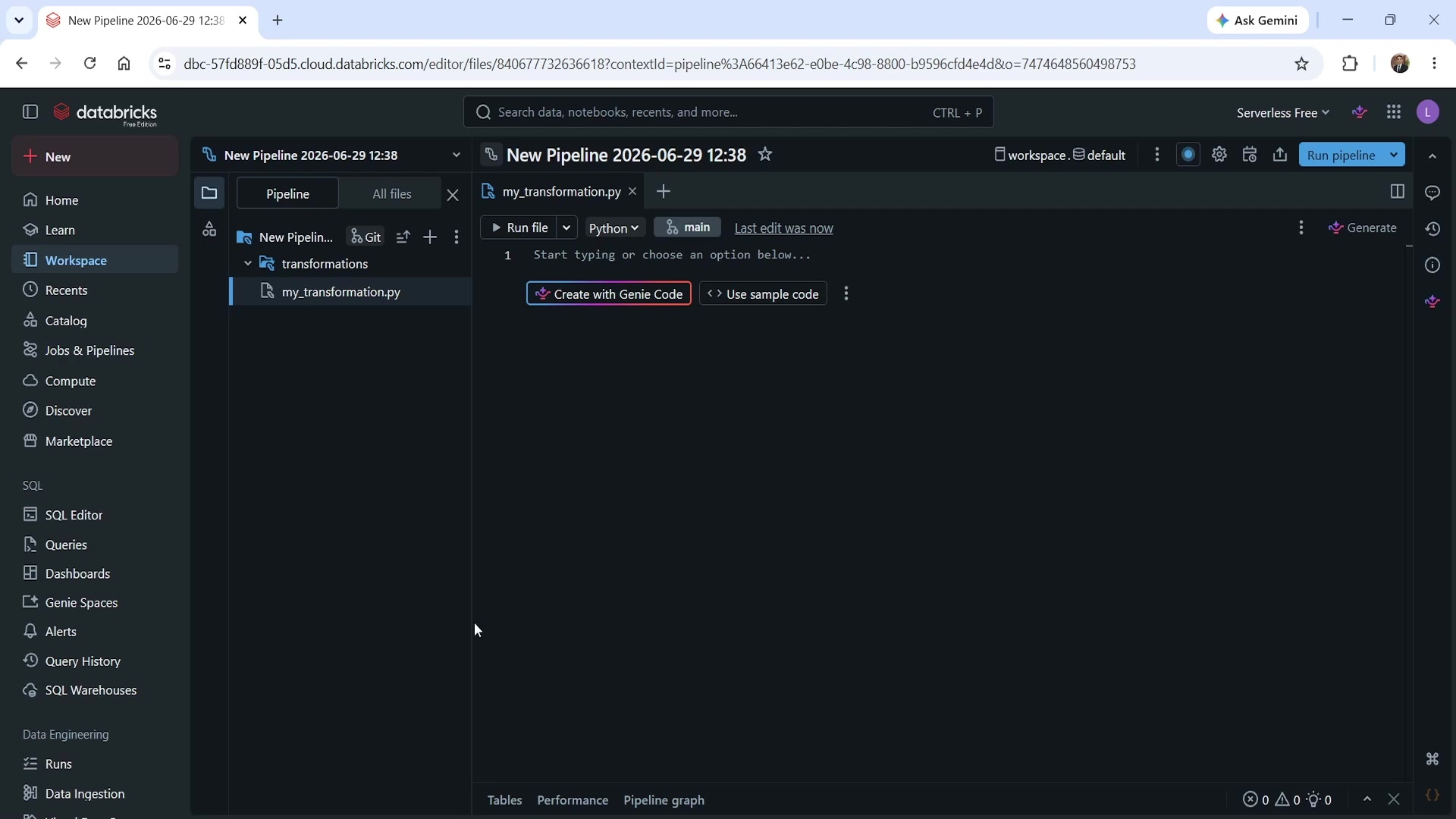1456x819 pixels.
Task: Open the Databricks assistant sparkle icon in top bar
Action: [x=1360, y=112]
